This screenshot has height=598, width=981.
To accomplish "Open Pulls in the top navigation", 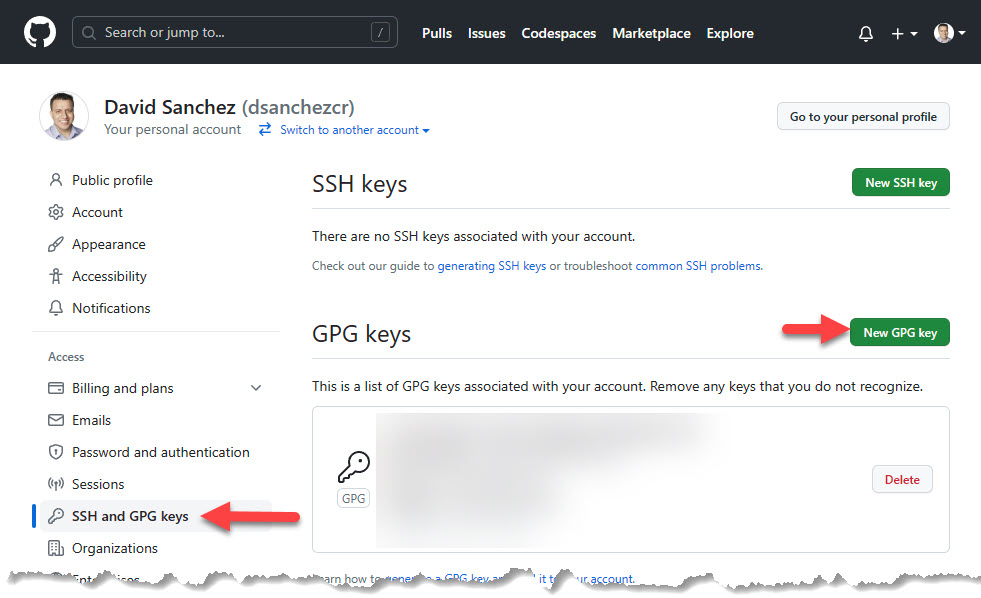I will coord(437,33).
